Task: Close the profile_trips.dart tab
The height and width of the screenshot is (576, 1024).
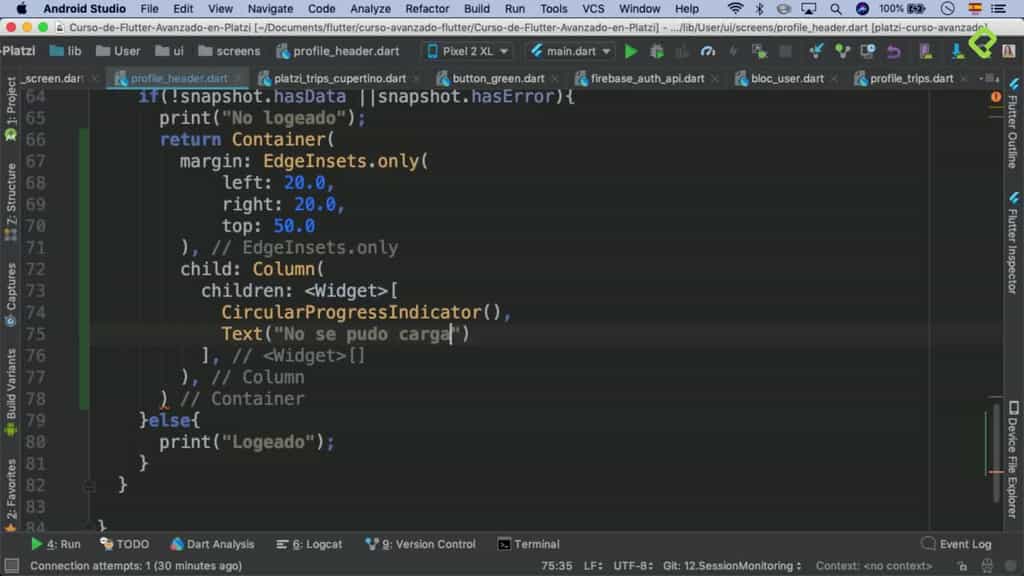Action: pos(965,79)
